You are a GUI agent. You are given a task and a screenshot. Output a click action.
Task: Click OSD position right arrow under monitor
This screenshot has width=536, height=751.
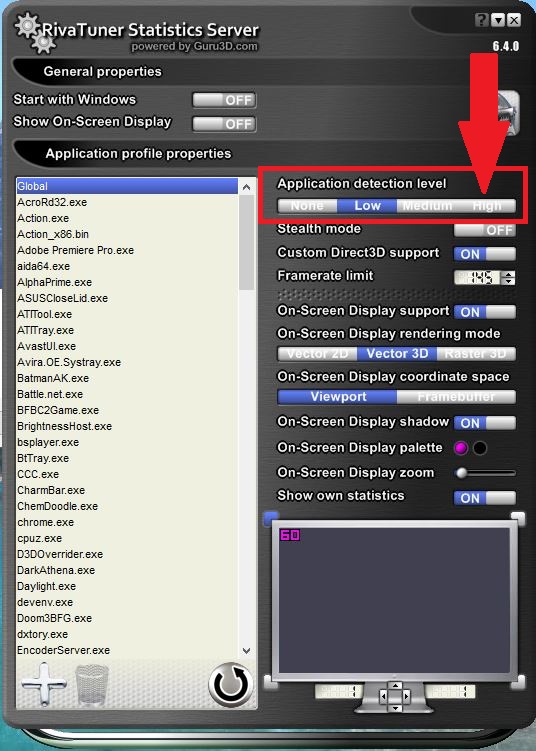click(x=406, y=696)
